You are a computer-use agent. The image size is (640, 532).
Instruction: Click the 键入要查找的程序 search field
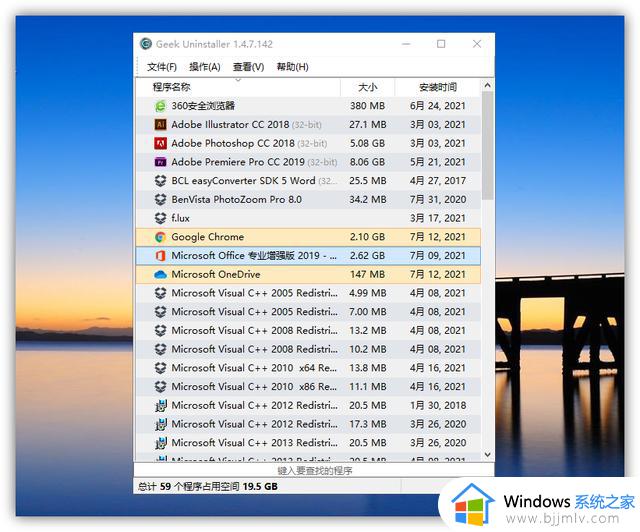(314, 471)
